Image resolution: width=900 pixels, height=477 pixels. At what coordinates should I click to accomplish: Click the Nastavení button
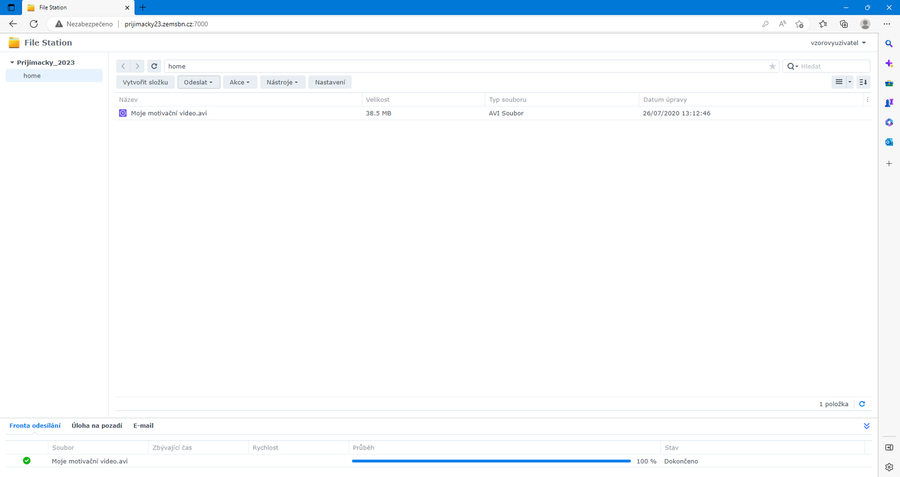(x=330, y=82)
